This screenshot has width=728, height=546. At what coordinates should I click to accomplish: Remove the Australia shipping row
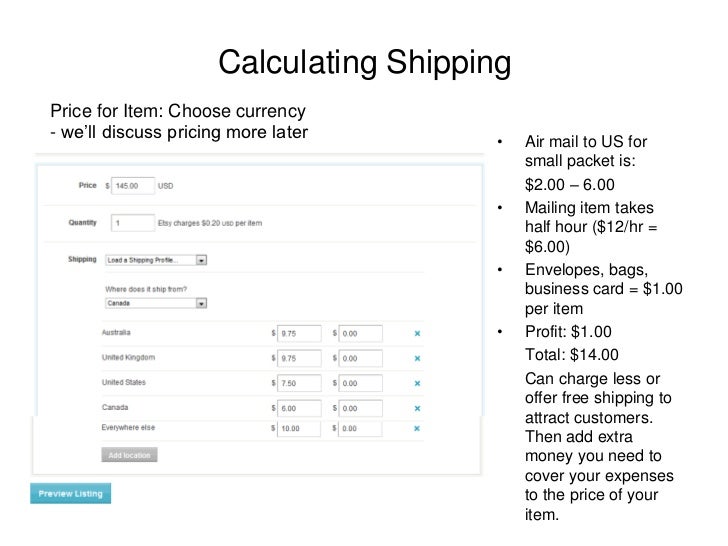[417, 333]
